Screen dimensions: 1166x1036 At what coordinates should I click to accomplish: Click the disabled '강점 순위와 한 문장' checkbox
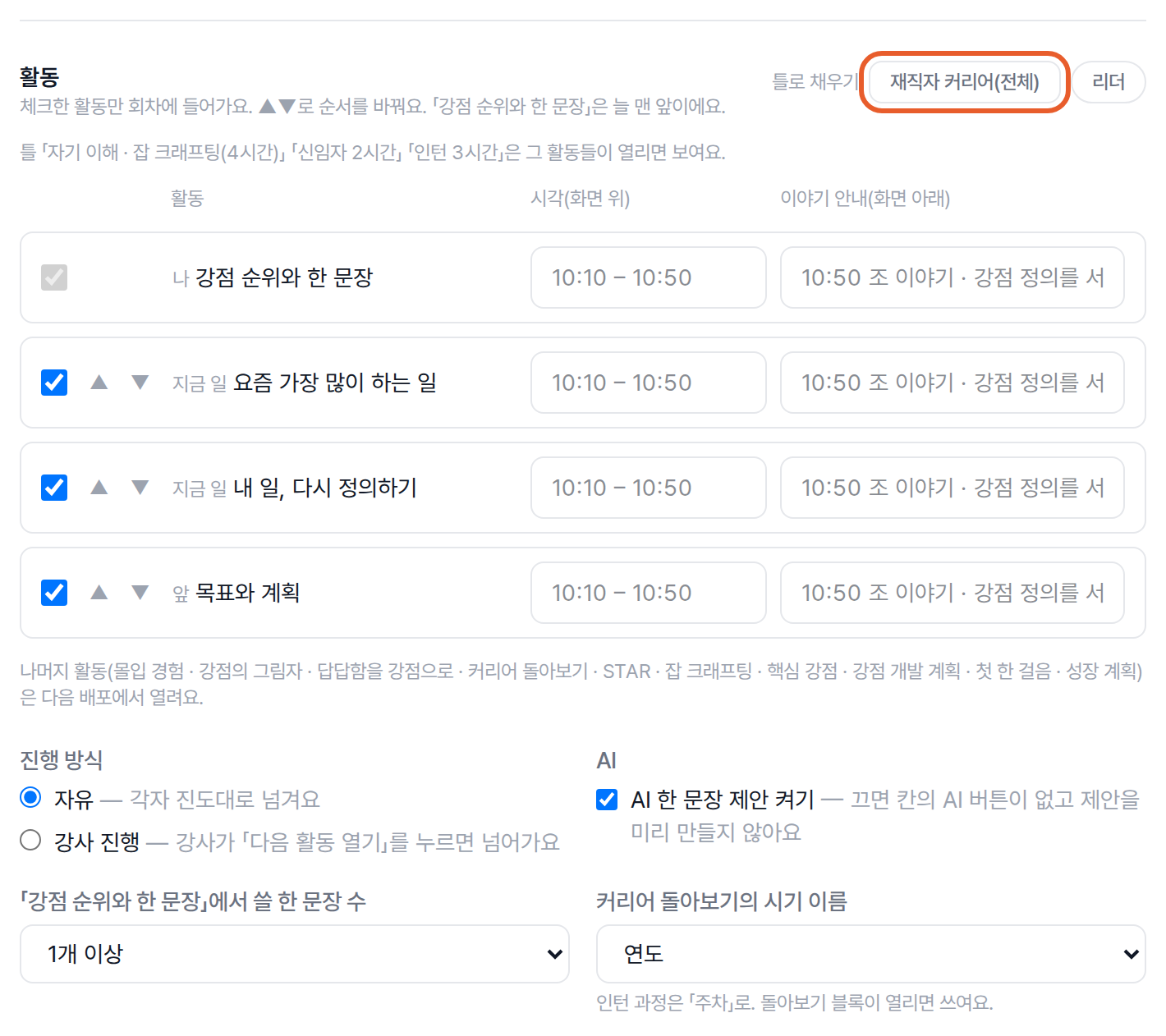click(x=54, y=277)
